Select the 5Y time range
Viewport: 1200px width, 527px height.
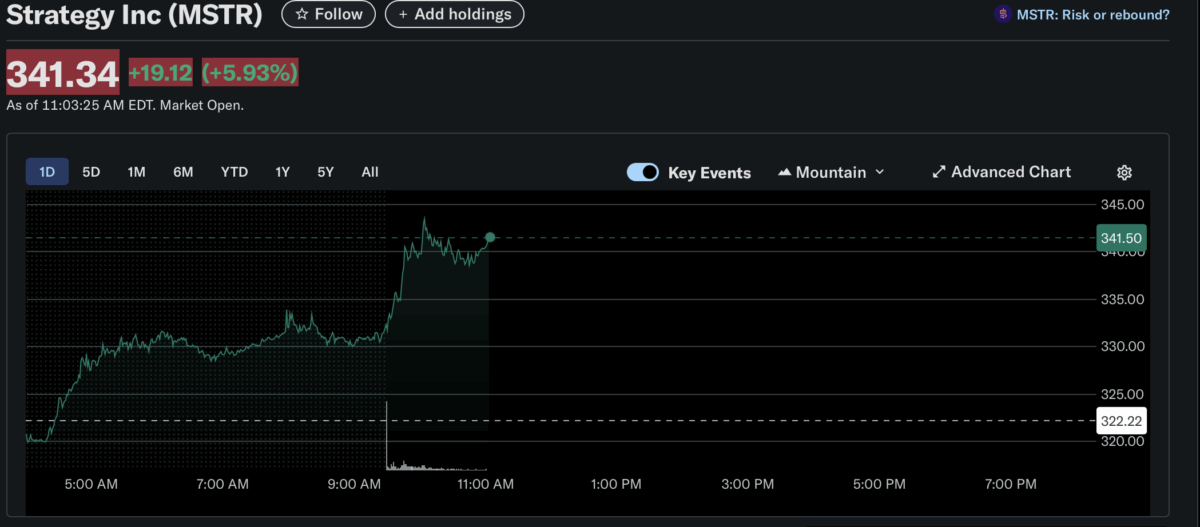326,172
